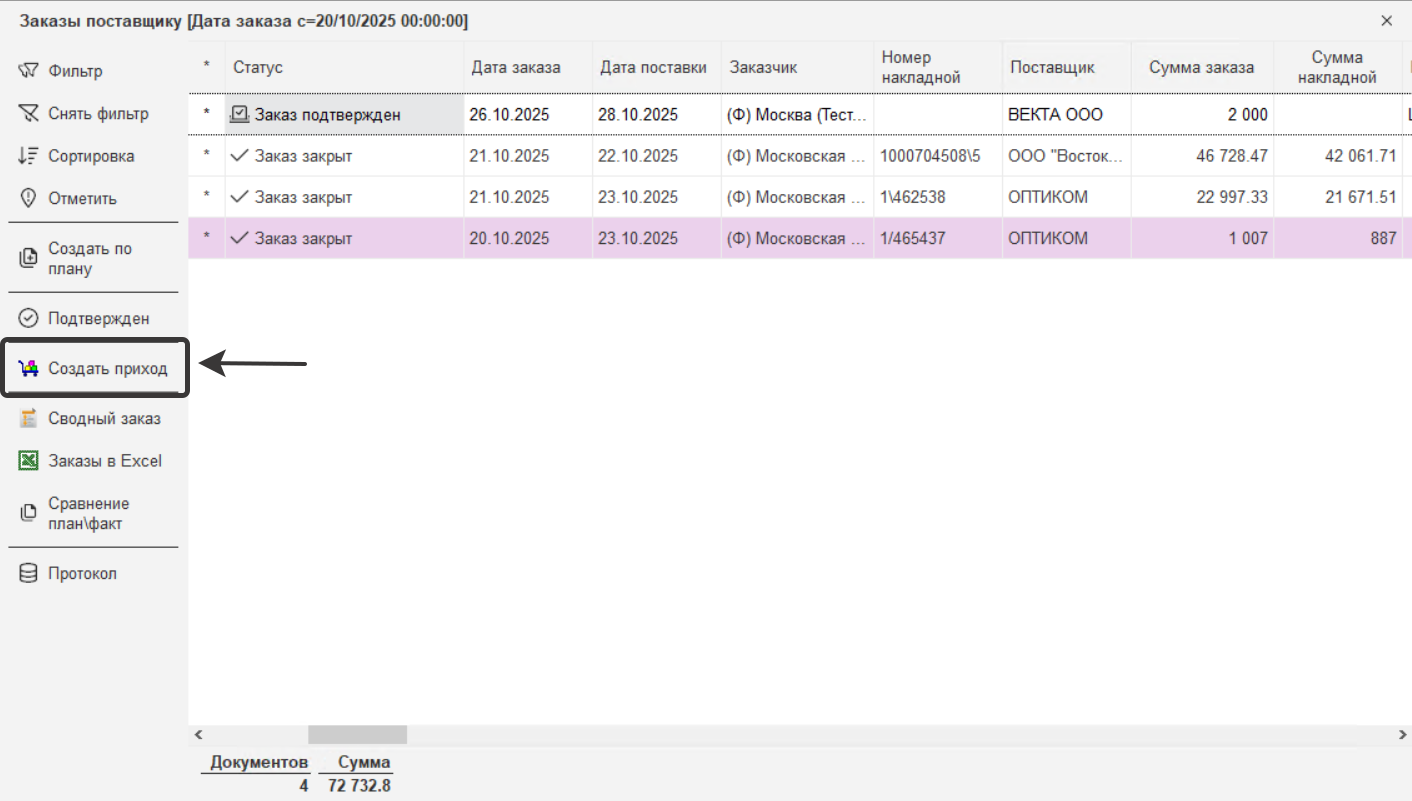Close the Заказы поставщику window

[x=1386, y=20]
